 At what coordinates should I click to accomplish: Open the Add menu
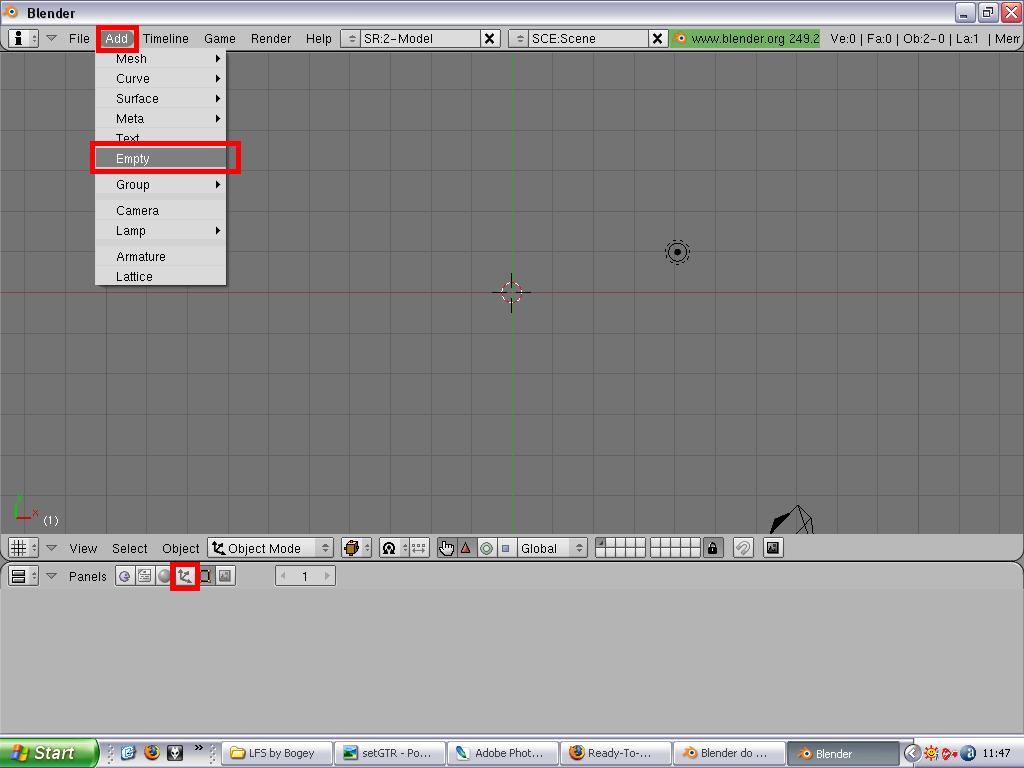point(117,39)
